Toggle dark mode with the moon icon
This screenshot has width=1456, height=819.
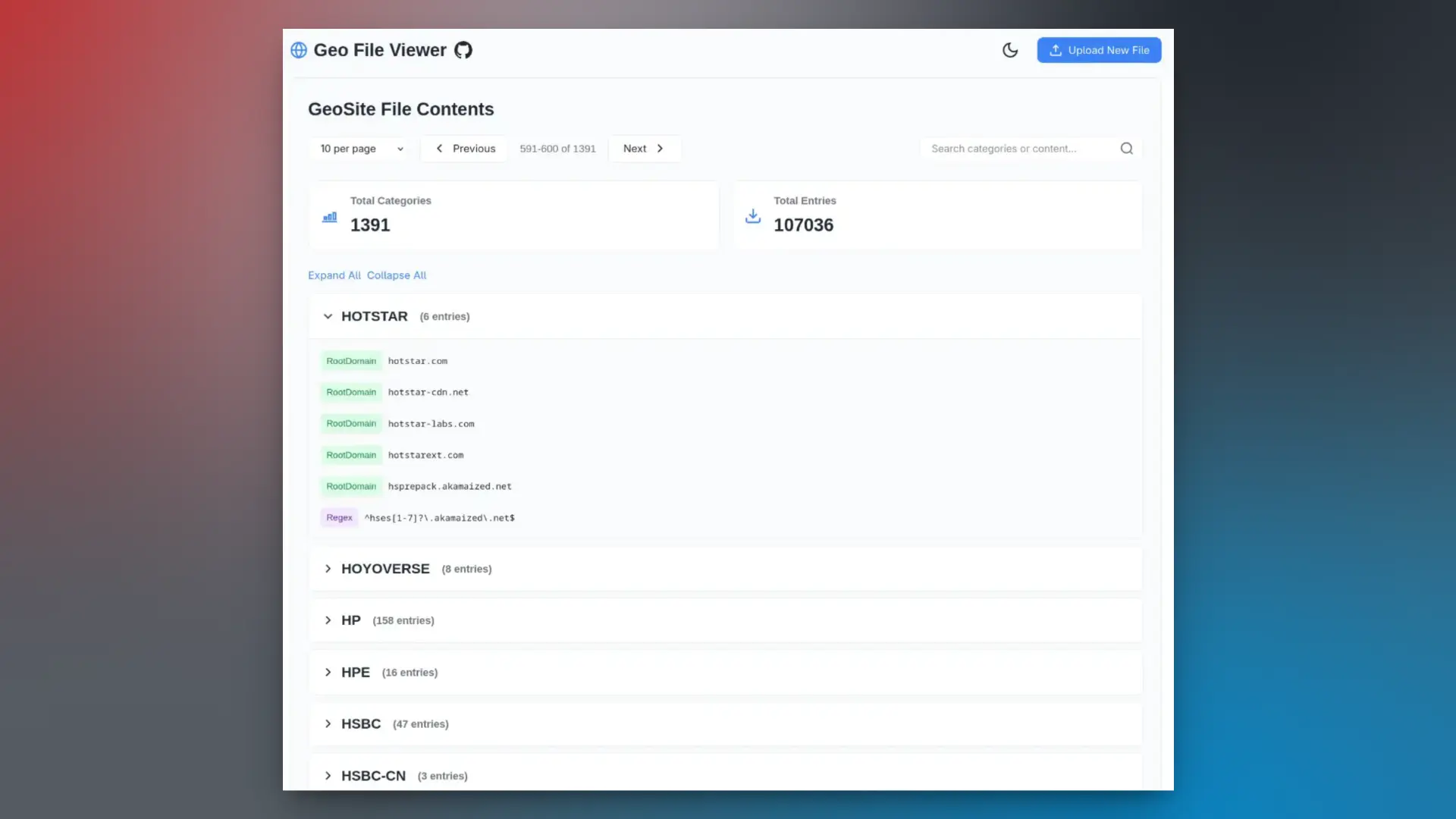coord(1010,50)
